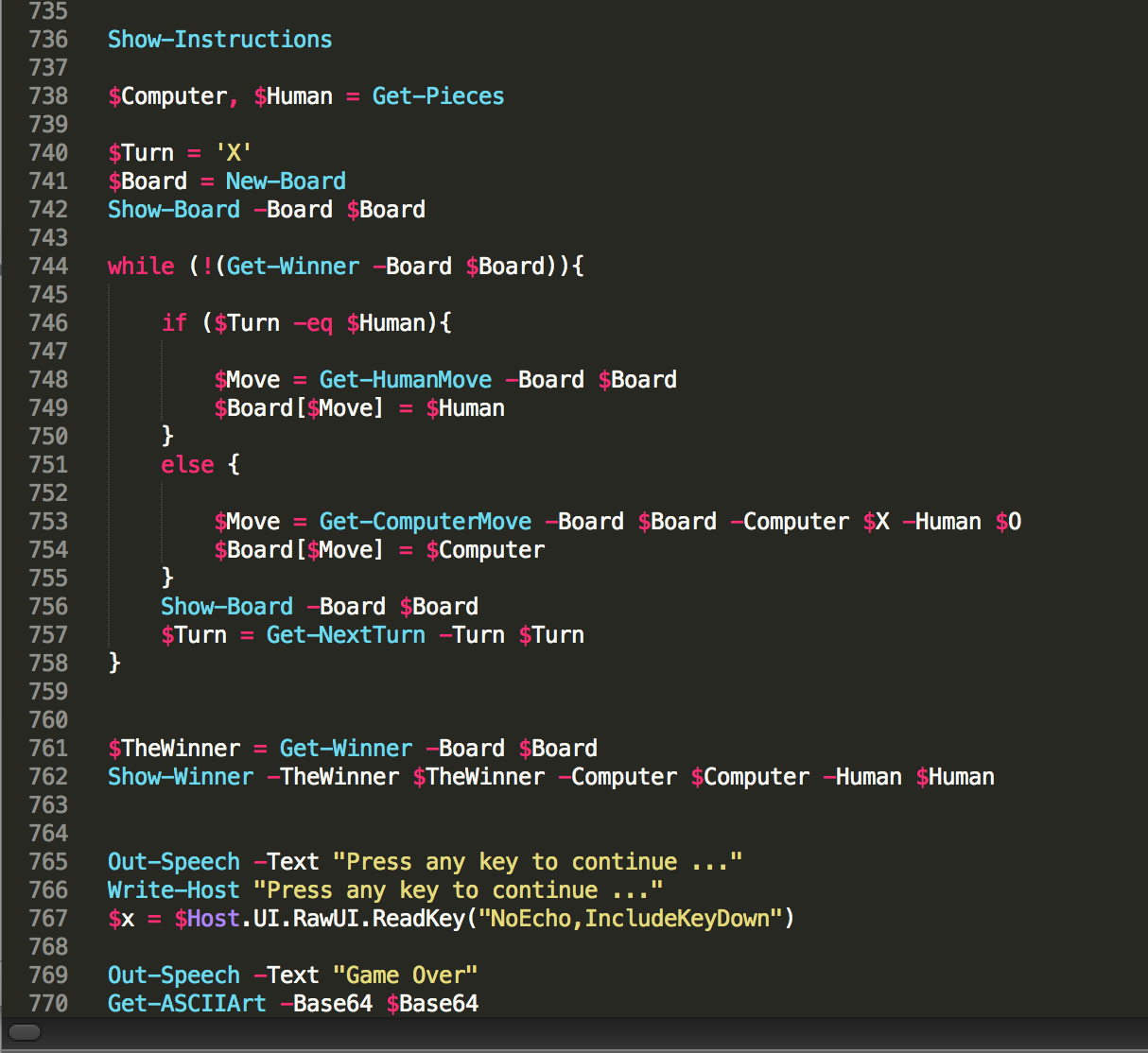Click the Show-Instructions command call
Screen dimensions: 1148x1053
219,40
